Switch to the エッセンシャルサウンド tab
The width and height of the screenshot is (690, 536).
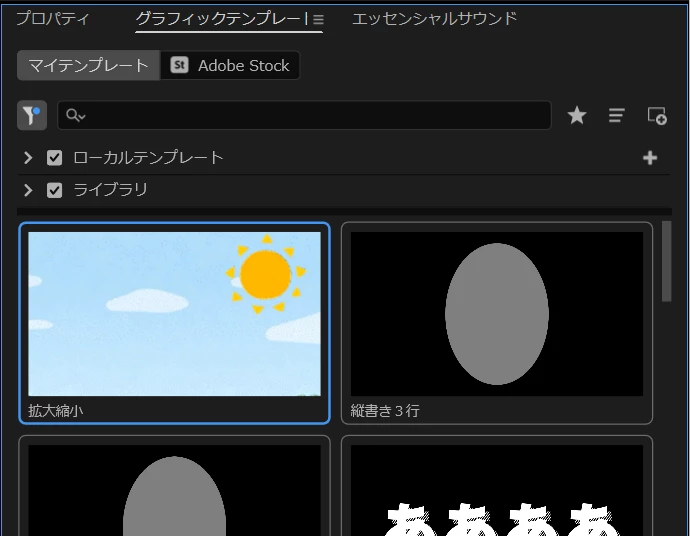click(x=434, y=18)
